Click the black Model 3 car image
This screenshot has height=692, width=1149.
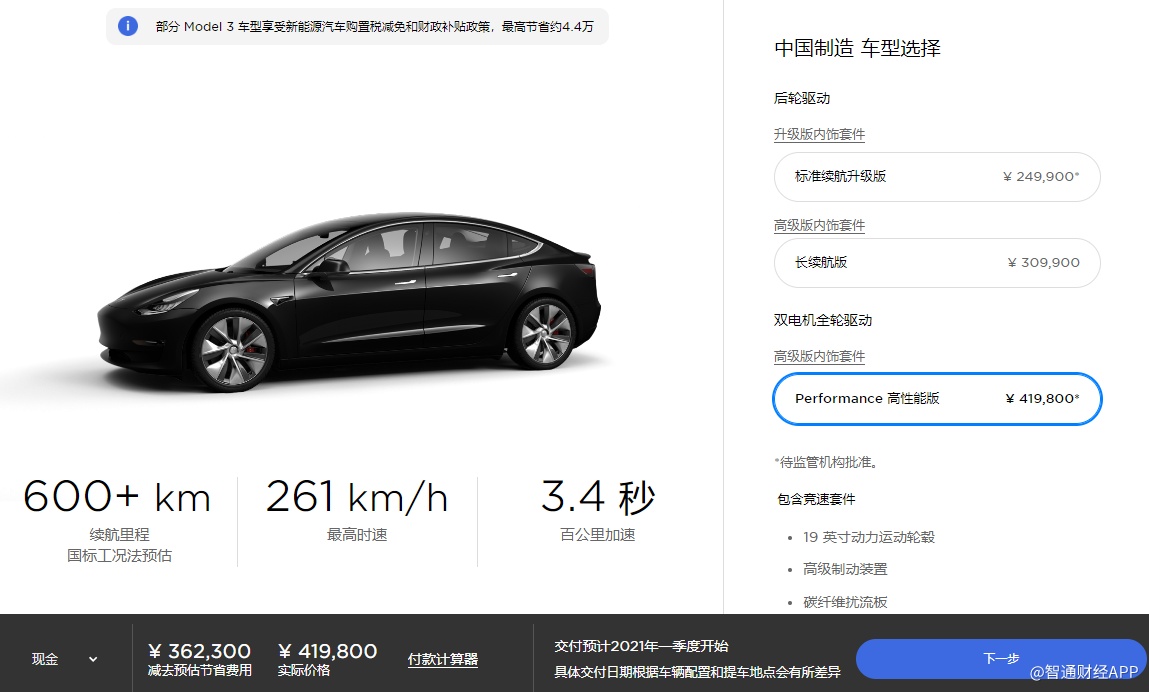349,301
